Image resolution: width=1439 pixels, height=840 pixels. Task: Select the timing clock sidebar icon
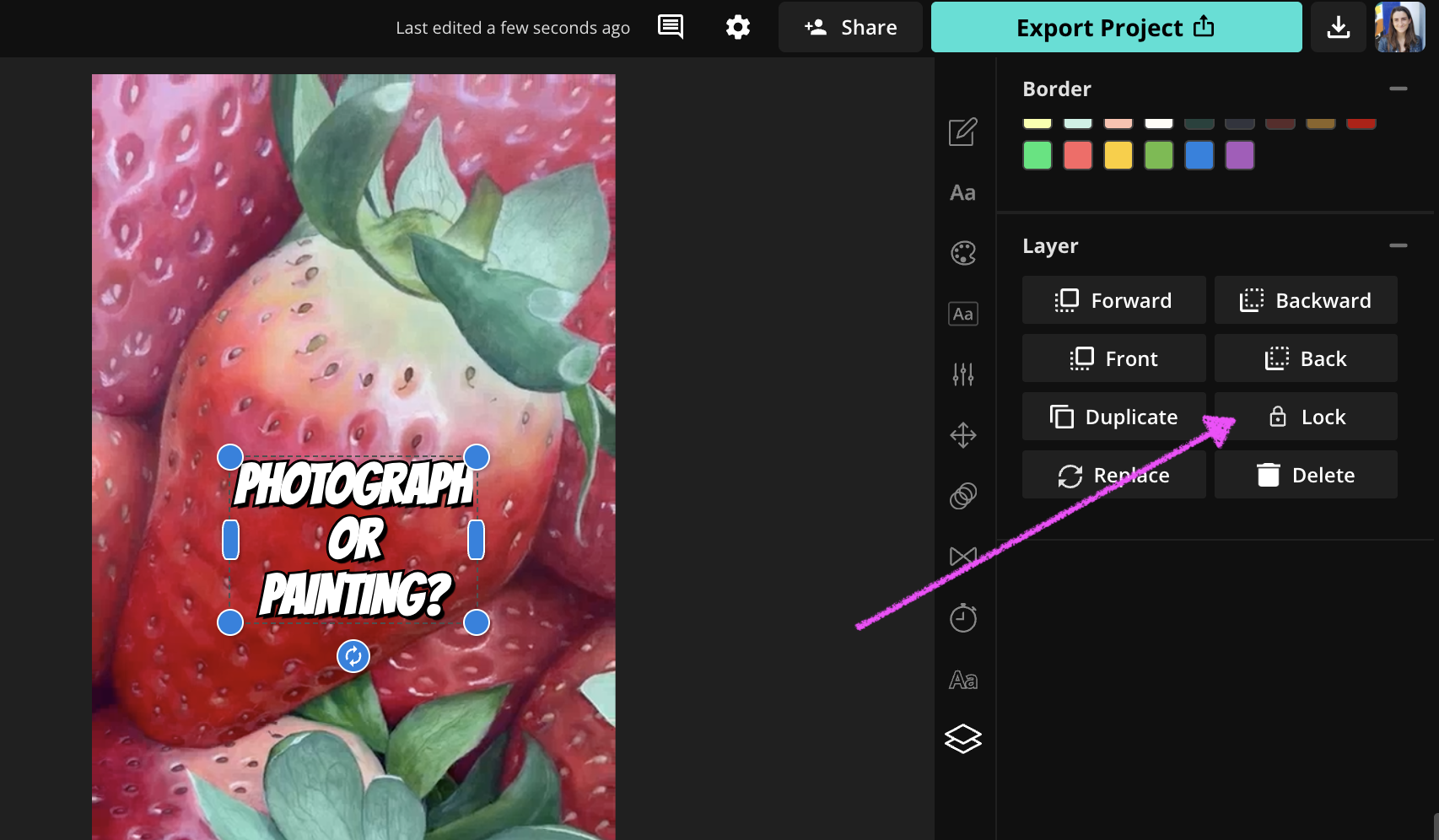click(x=963, y=618)
